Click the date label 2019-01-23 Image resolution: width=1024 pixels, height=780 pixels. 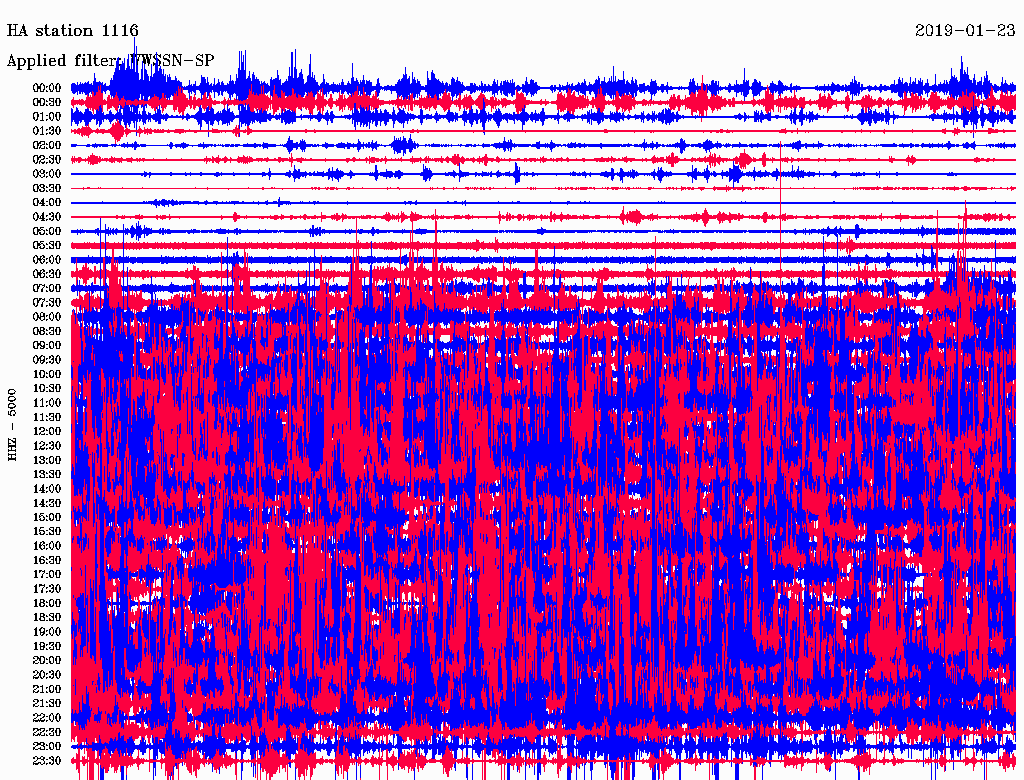[965, 31]
